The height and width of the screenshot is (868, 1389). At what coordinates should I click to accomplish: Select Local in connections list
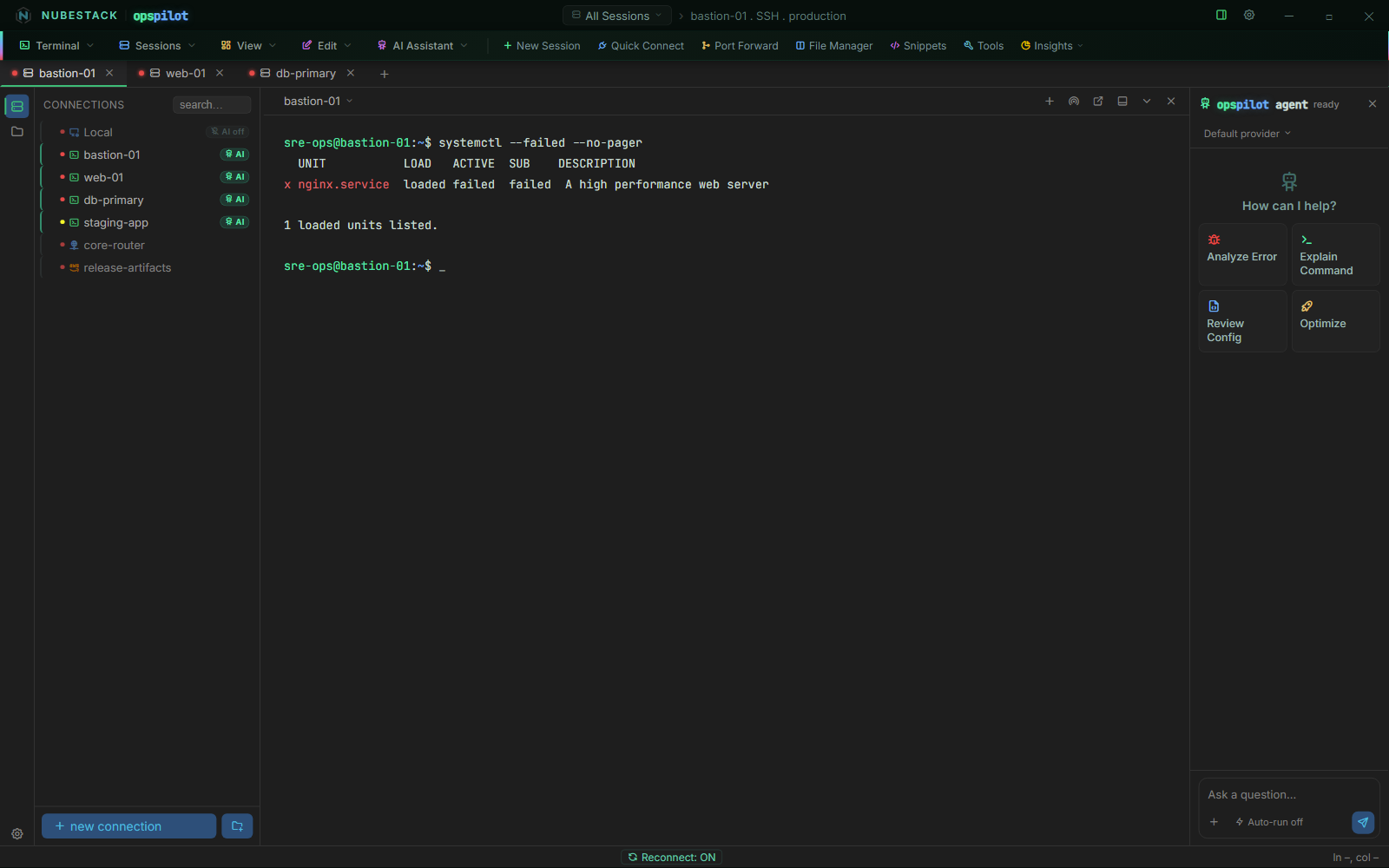(x=148, y=132)
